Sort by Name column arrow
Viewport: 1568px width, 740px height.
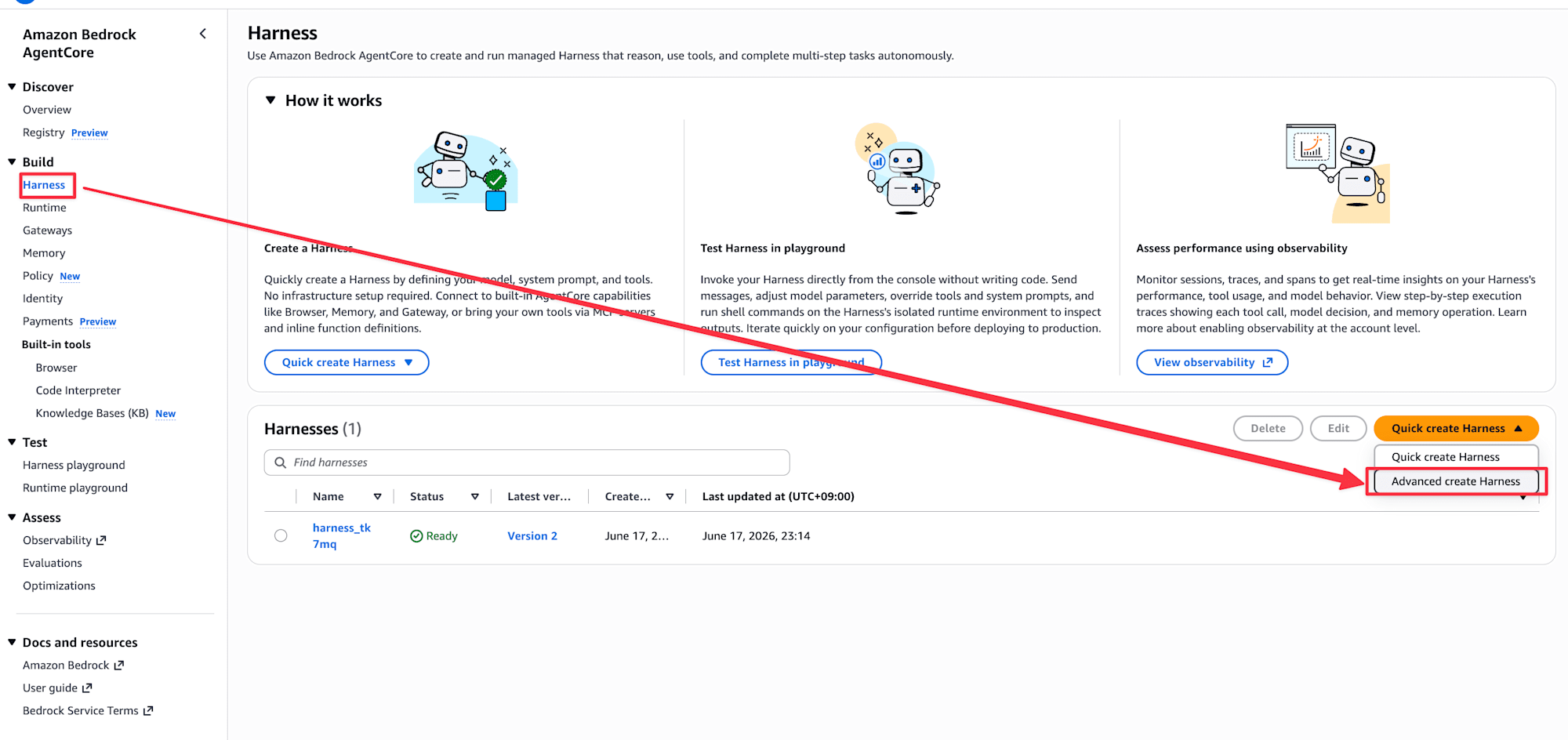[377, 496]
